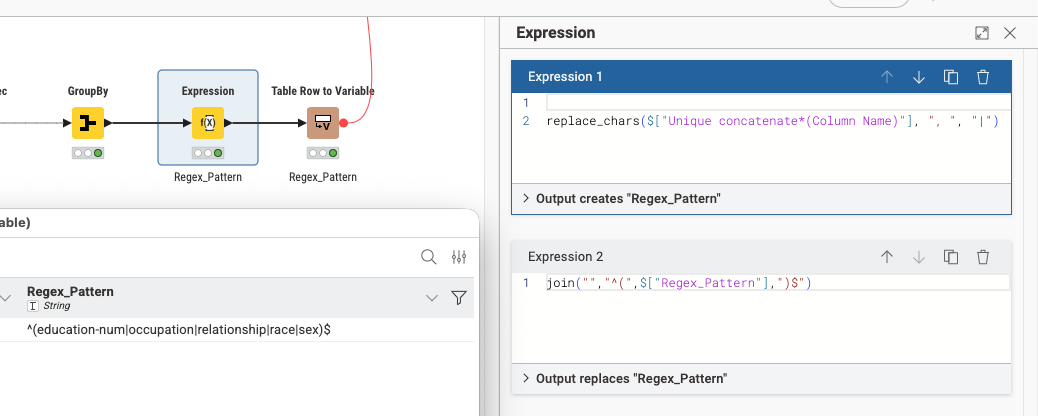The width and height of the screenshot is (1038, 416).
Task: Move Expression 2 up
Action: 886,257
